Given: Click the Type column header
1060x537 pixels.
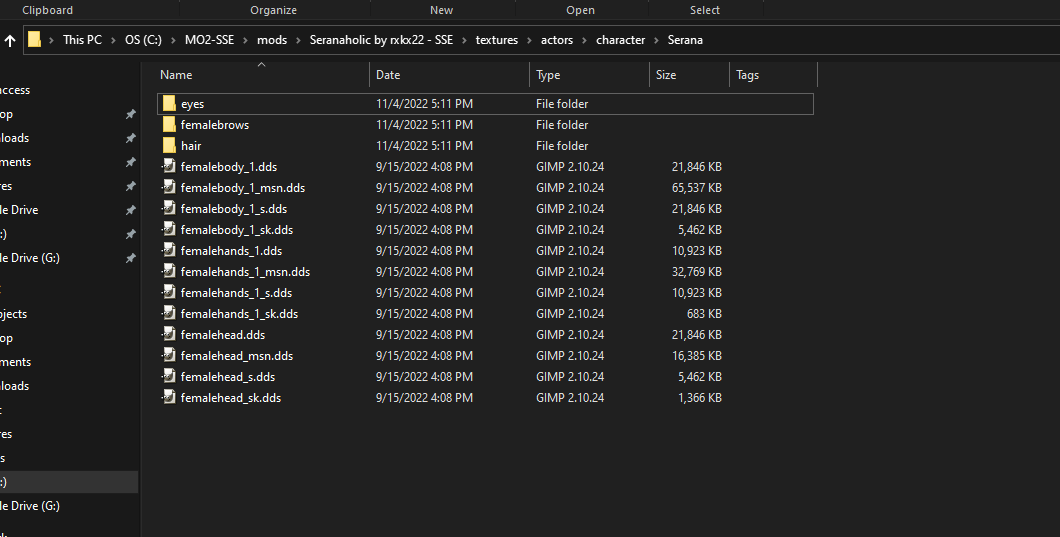Looking at the screenshot, I should pos(548,75).
